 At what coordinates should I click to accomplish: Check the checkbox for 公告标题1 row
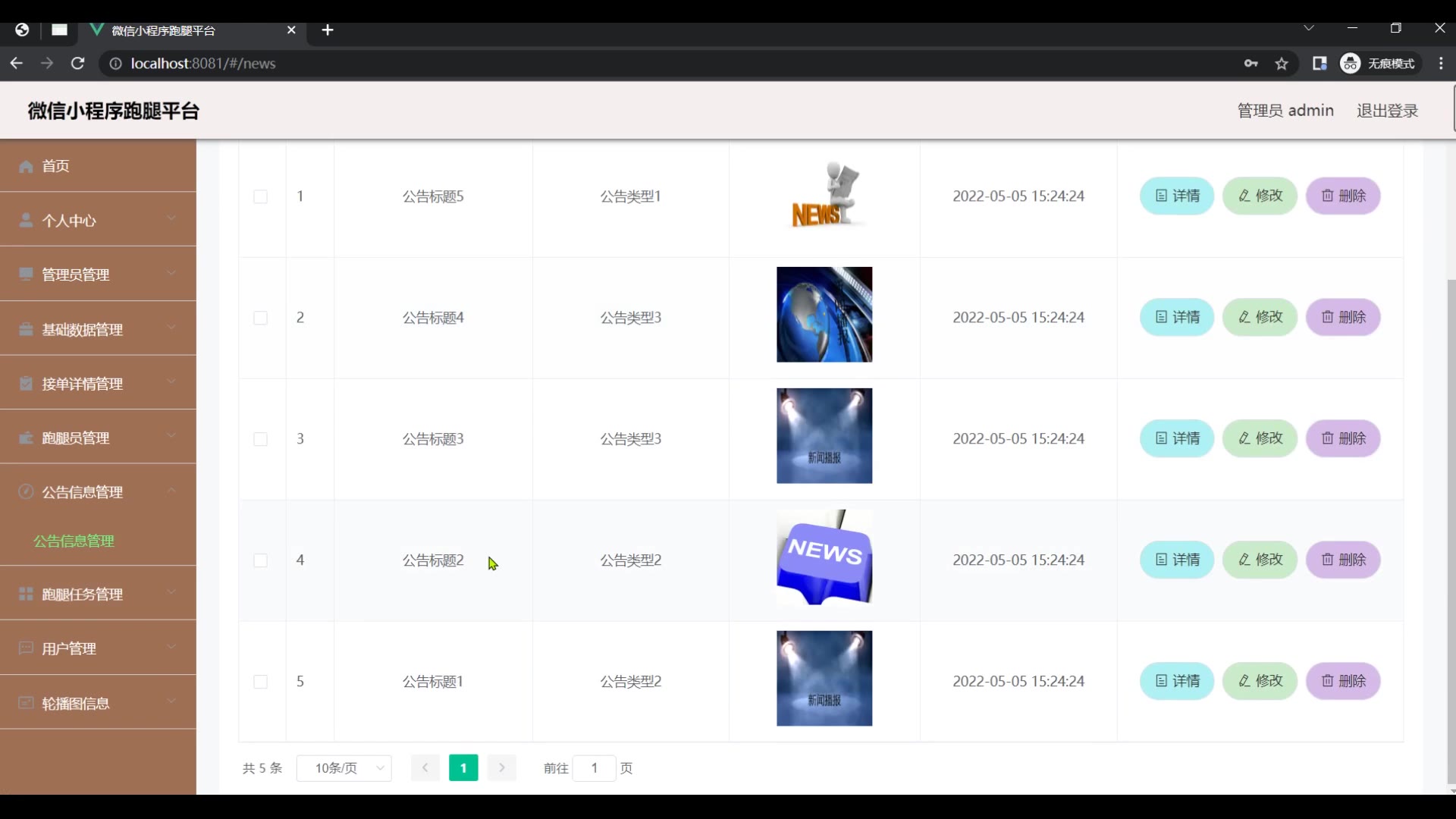pyautogui.click(x=260, y=682)
